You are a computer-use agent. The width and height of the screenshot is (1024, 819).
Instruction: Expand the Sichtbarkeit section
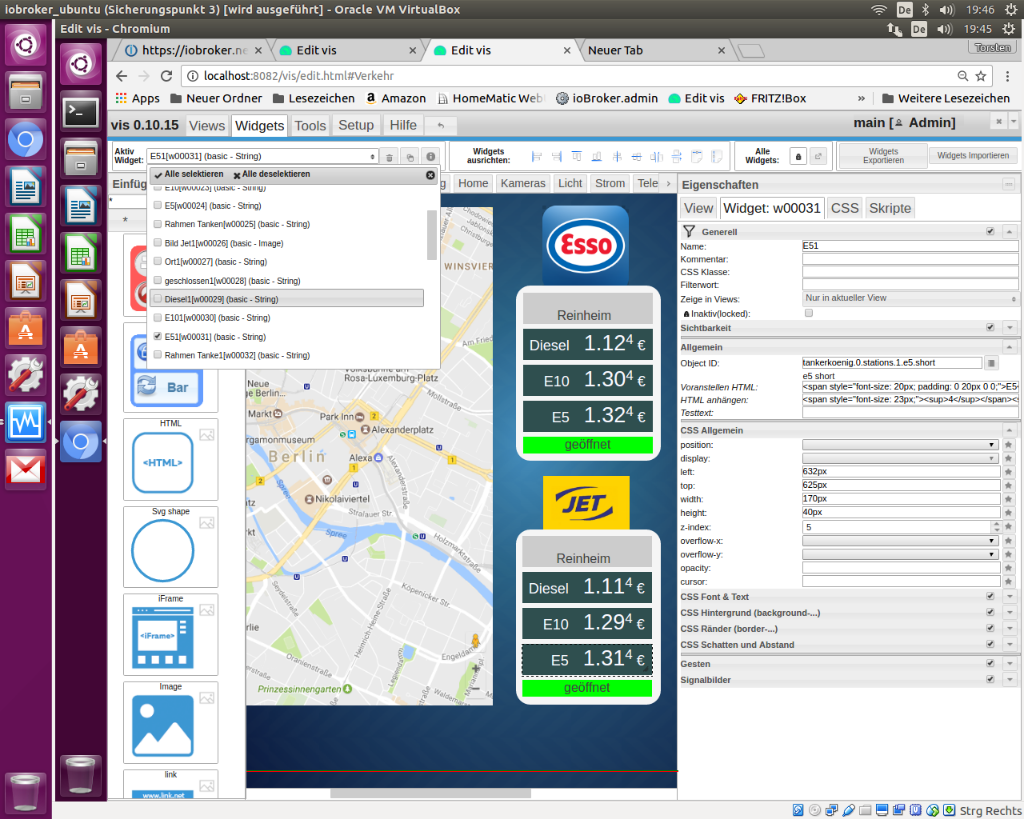1010,327
